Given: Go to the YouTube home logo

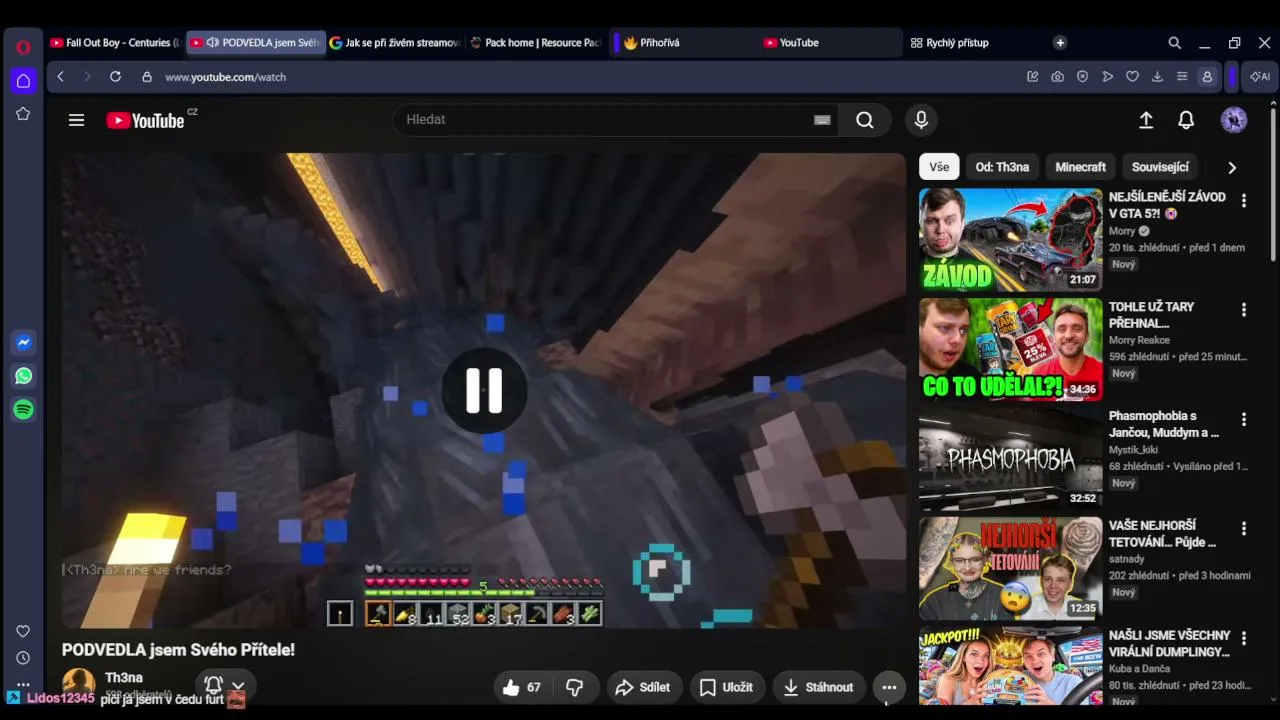Looking at the screenshot, I should [x=145, y=120].
